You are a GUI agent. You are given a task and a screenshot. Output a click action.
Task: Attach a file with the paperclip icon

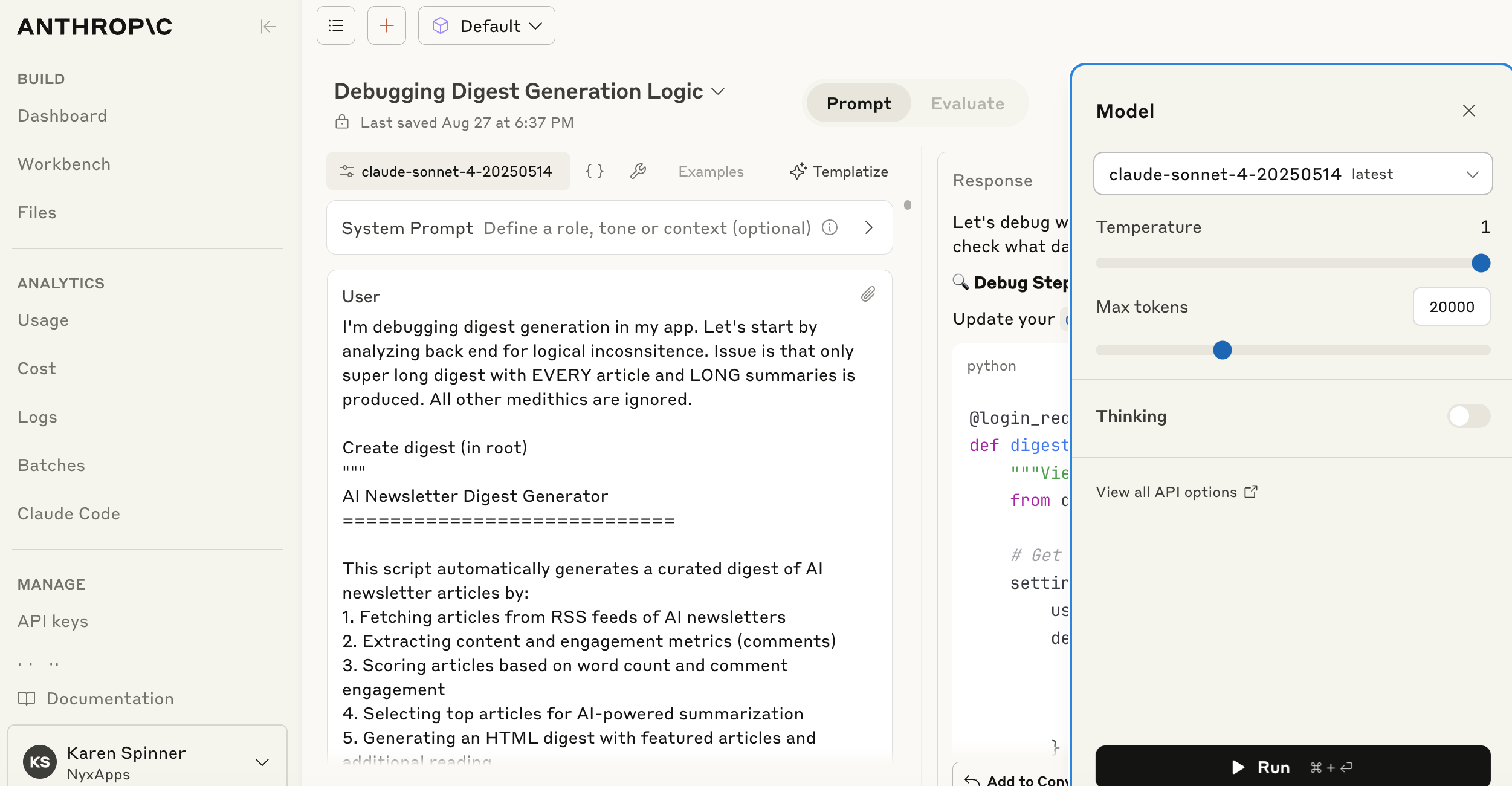(x=868, y=294)
